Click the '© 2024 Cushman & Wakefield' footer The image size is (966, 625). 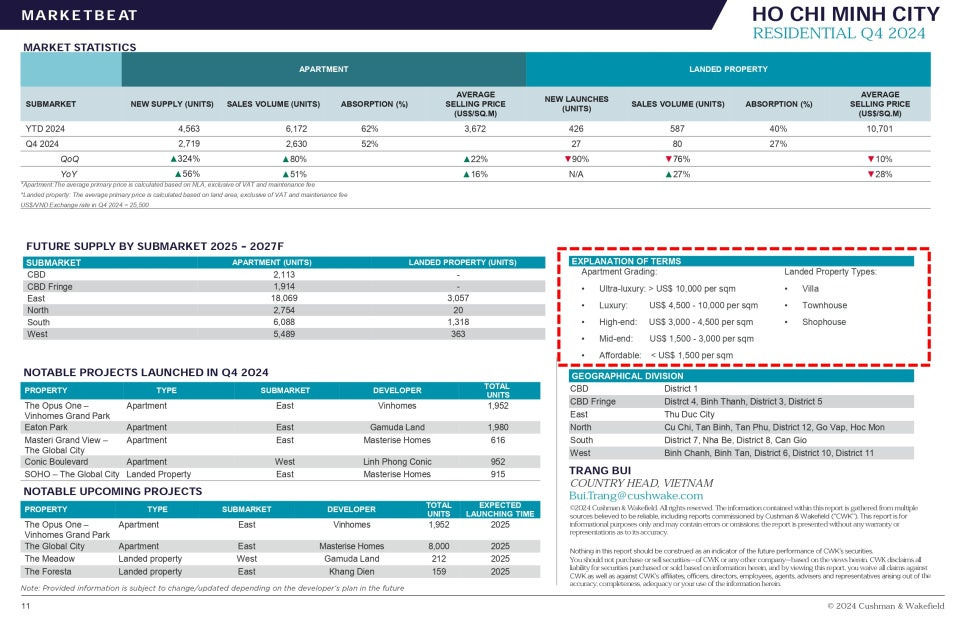tap(885, 606)
